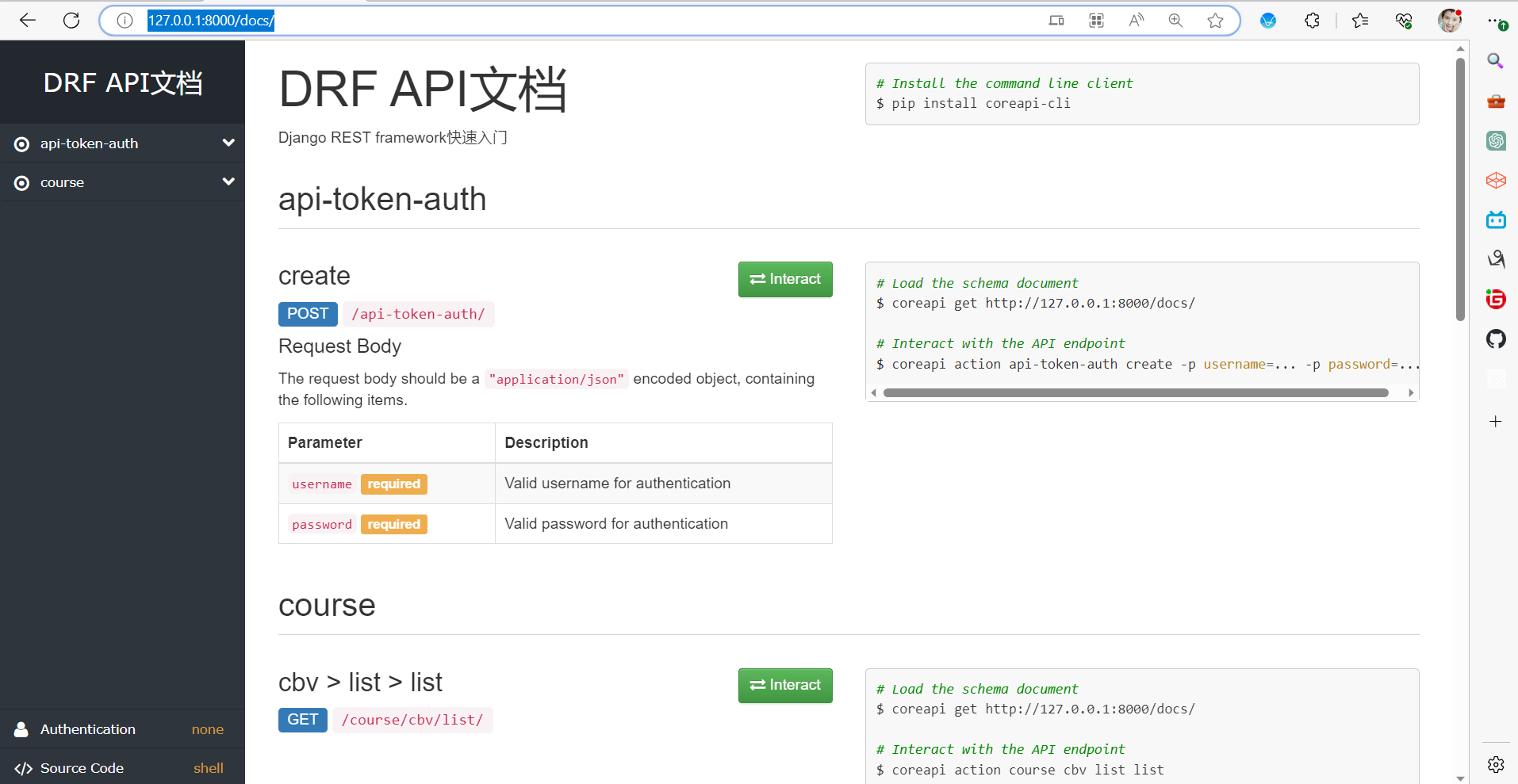Image resolution: width=1518 pixels, height=784 pixels.
Task: Open the browser Settings and more menu
Action: click(x=1496, y=21)
